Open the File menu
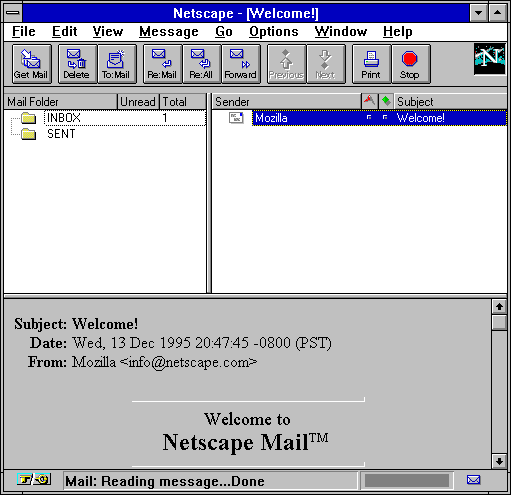This screenshot has height=495, width=511. pyautogui.click(x=24, y=32)
